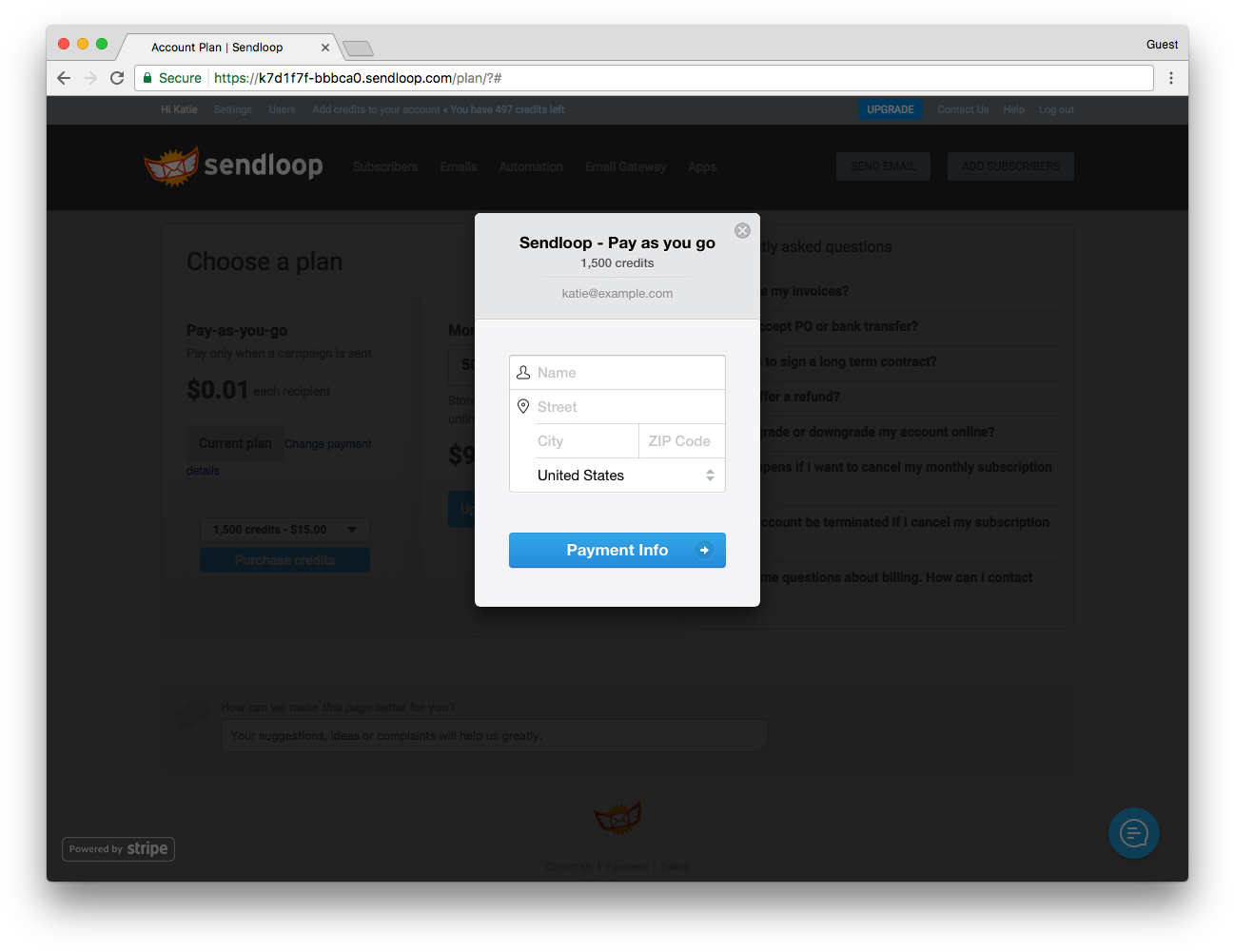Open a new browser tab
The width and height of the screenshot is (1234, 952).
358,49
